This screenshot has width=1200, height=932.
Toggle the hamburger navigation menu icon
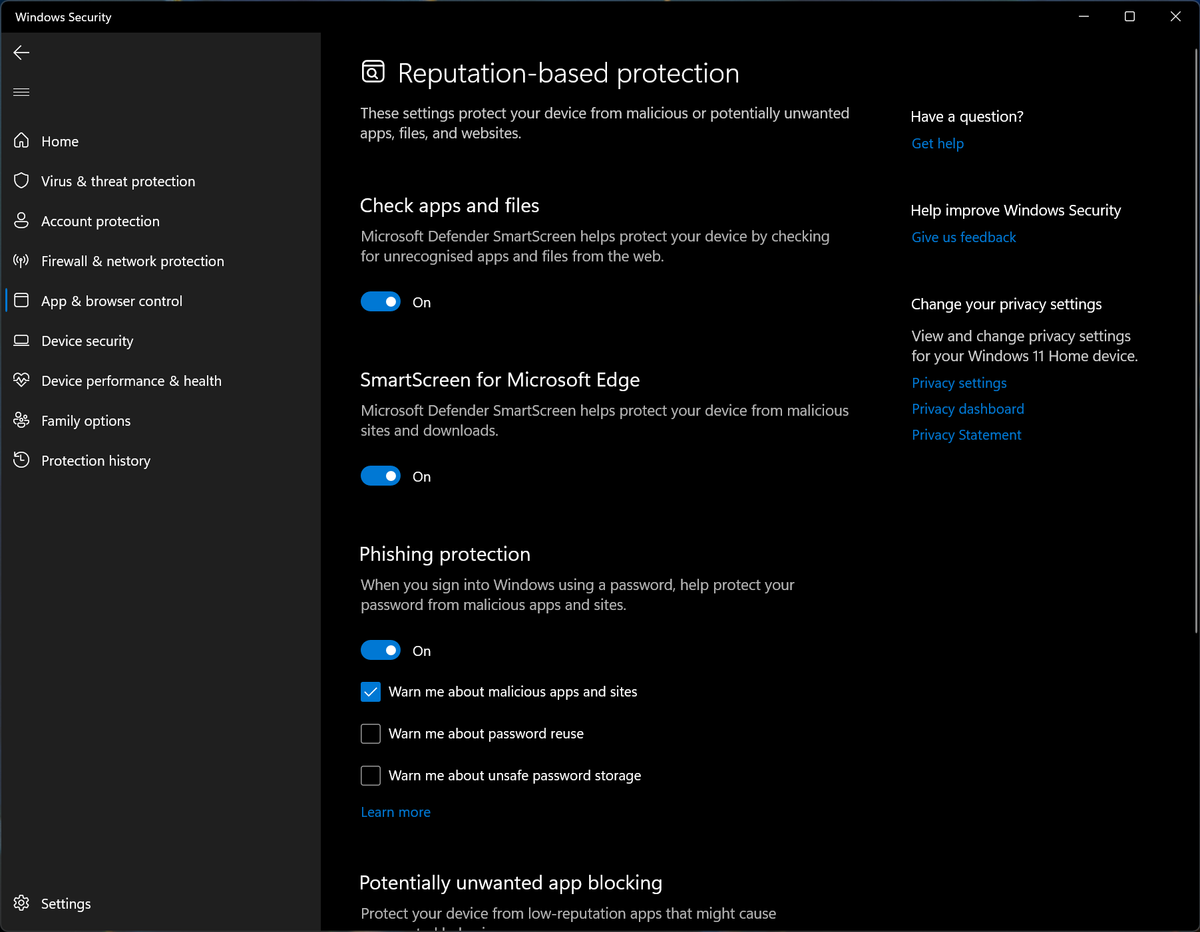21,92
